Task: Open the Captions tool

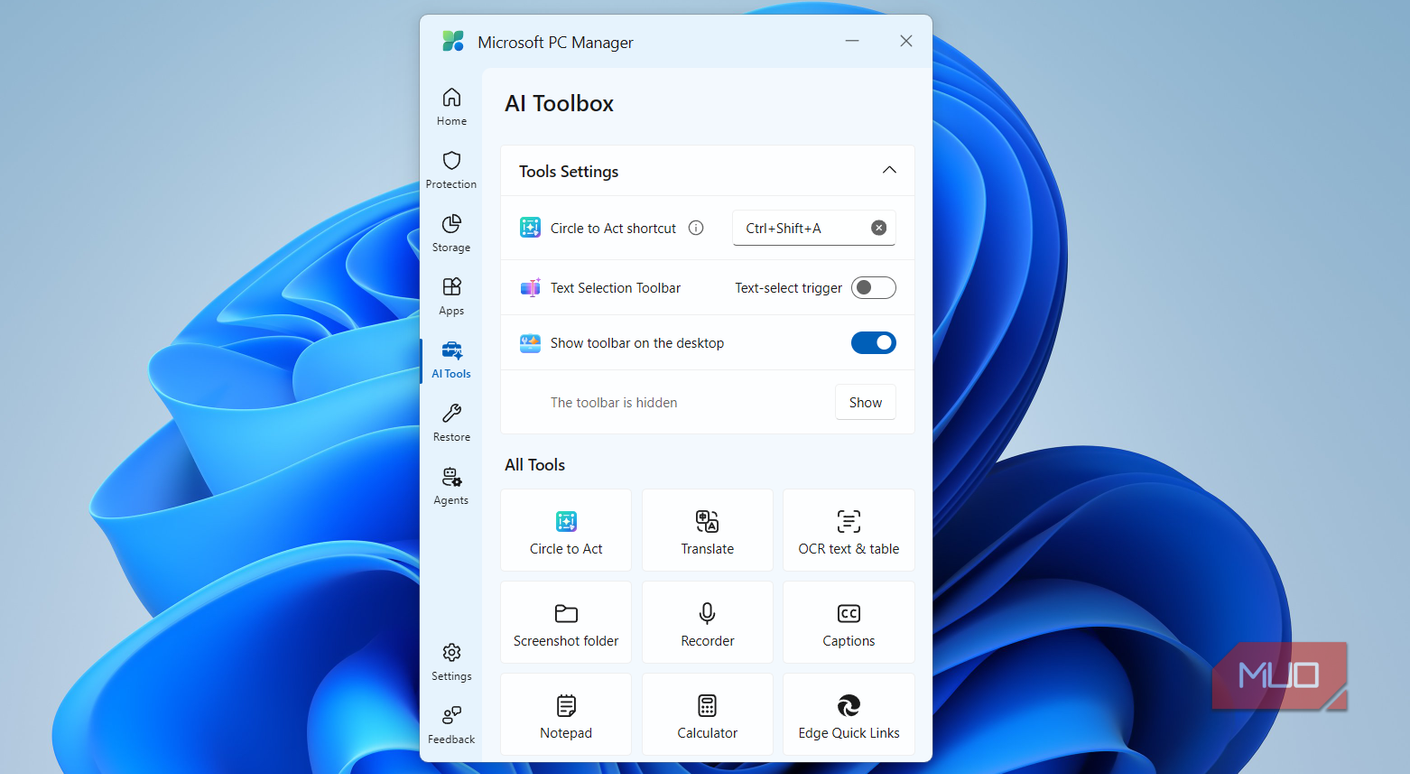Action: 848,622
